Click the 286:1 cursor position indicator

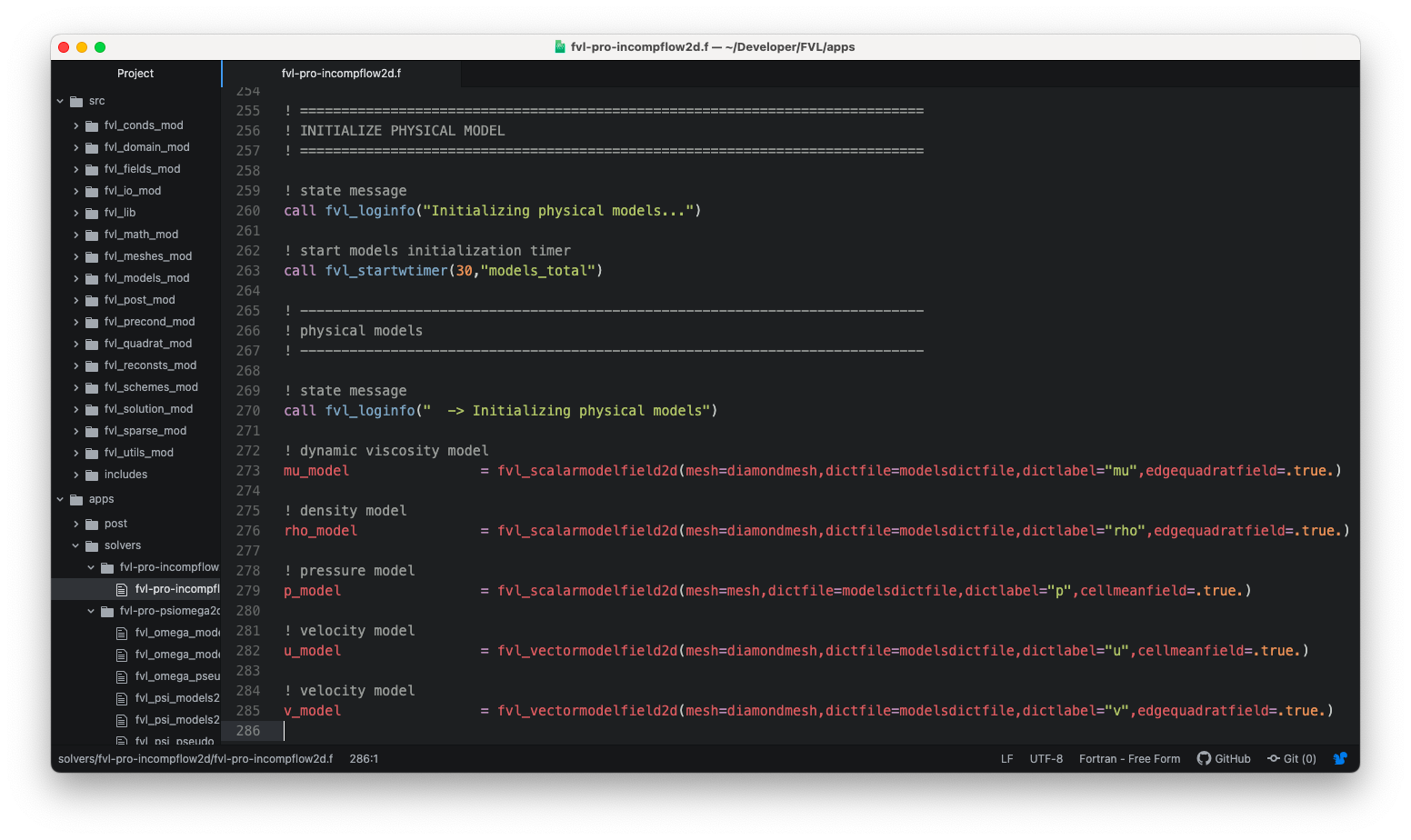364,758
